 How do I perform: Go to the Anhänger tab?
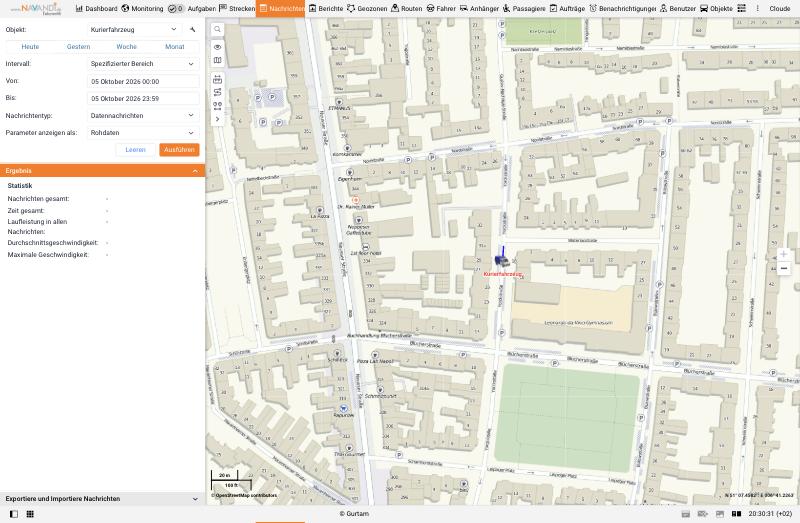tap(480, 8)
